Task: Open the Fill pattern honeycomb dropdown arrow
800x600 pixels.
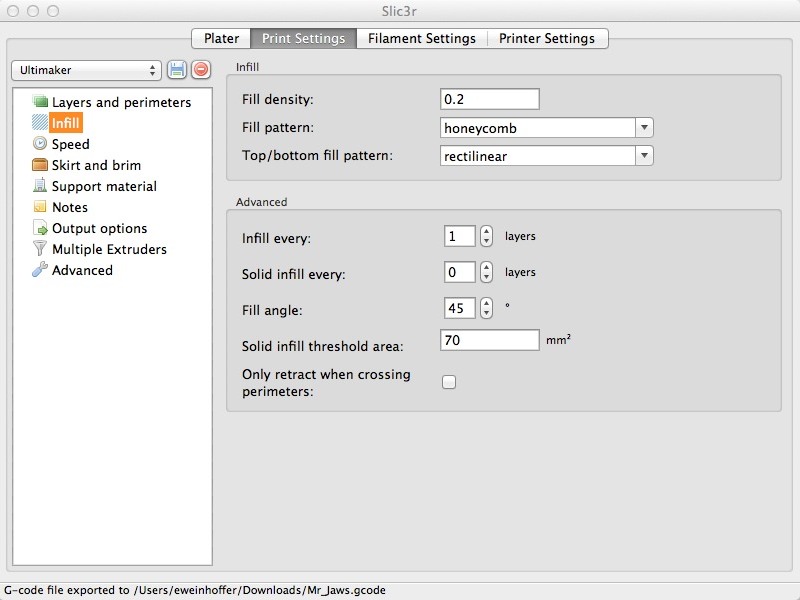Action: (x=644, y=128)
